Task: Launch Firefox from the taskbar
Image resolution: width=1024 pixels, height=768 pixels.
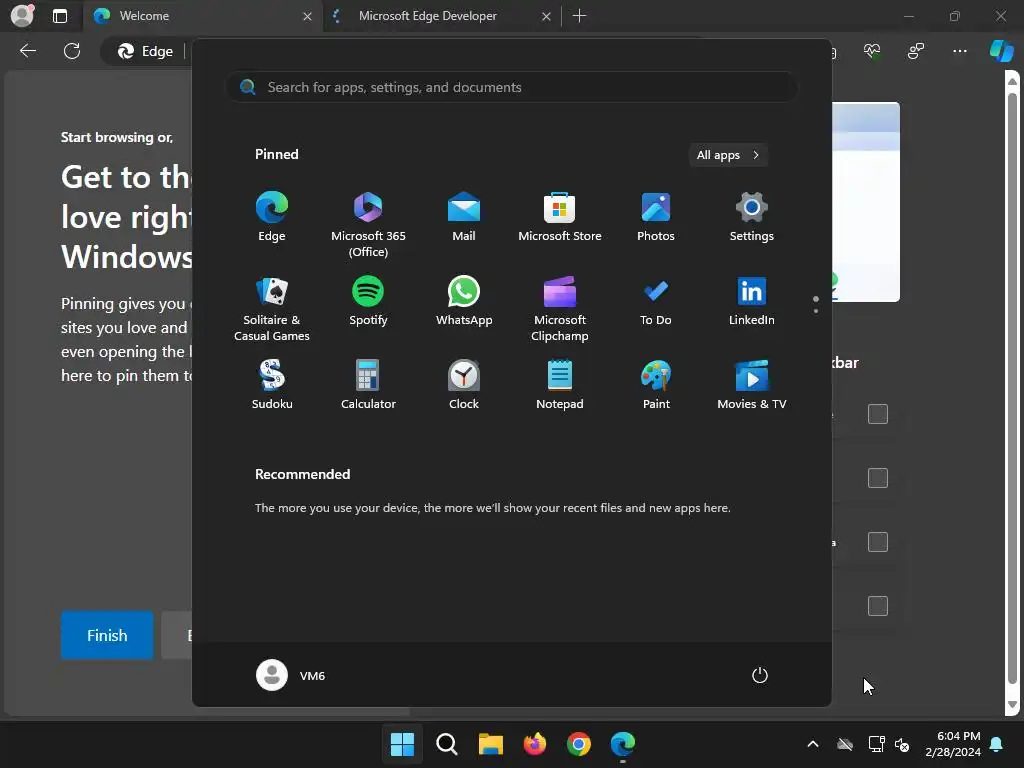Action: pyautogui.click(x=535, y=744)
